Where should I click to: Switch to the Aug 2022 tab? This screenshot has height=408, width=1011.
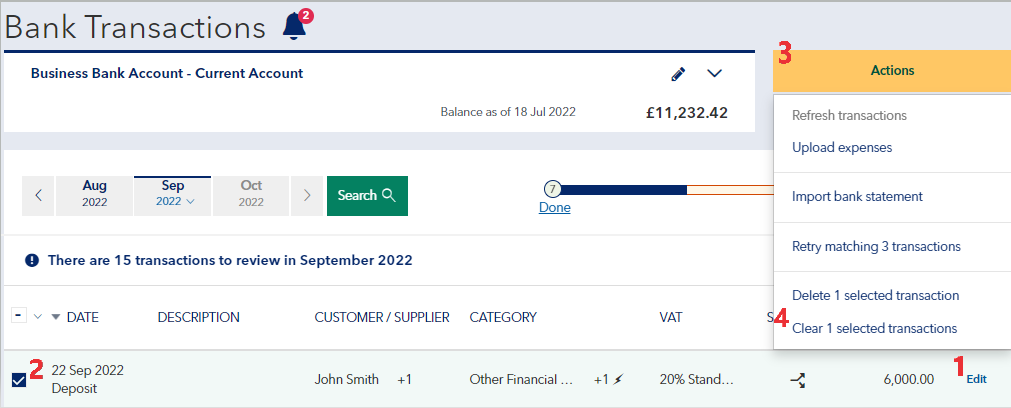(x=94, y=195)
